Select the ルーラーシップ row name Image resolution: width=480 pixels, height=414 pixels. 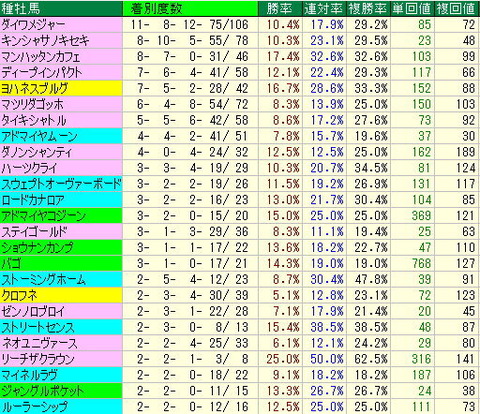tap(61, 407)
